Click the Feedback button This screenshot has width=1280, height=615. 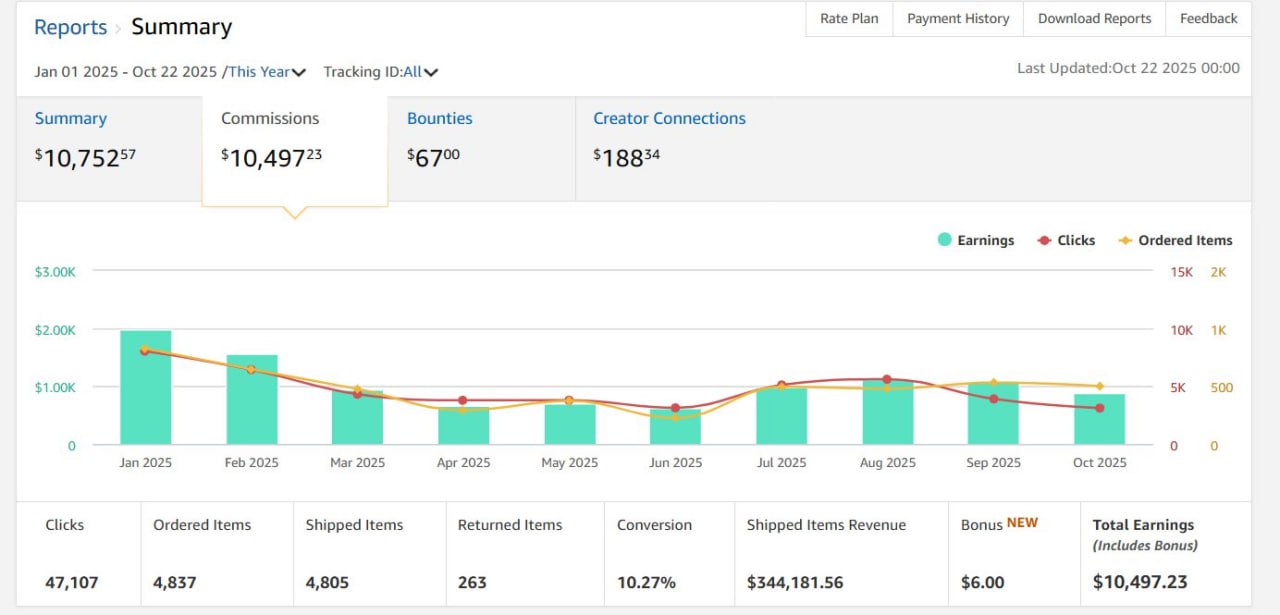point(1208,19)
